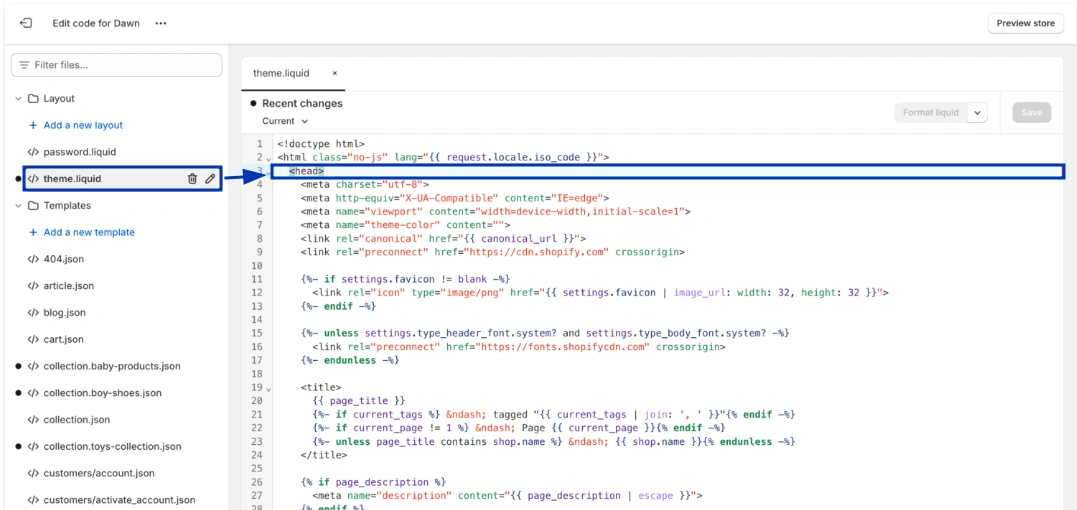Click the exit editor back icon
The width and height of the screenshot is (1077, 510).
(25, 23)
